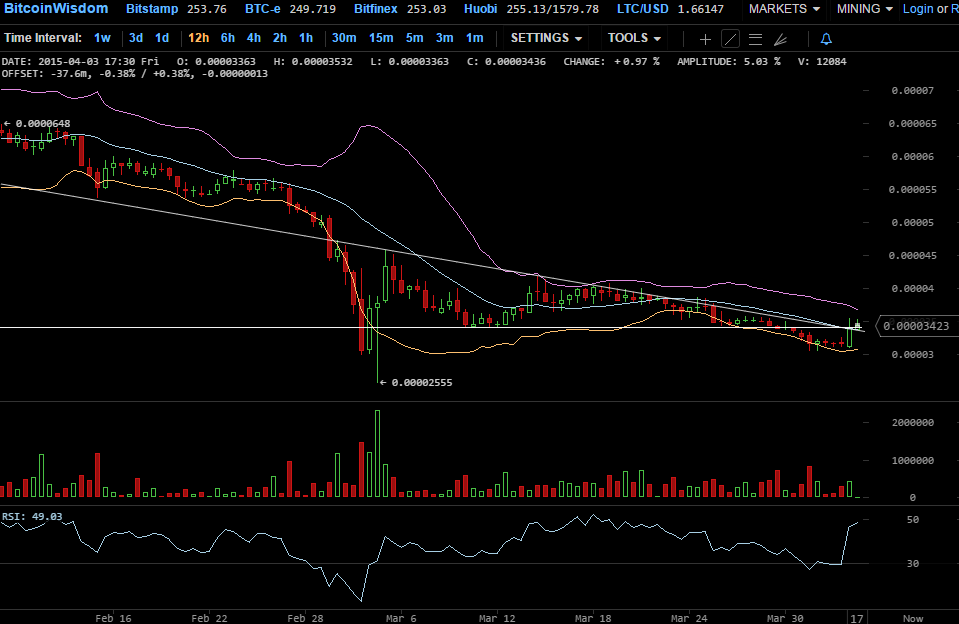Click the current price marker 0.00003423
Viewport: 959px width, 624px height.
(915, 326)
